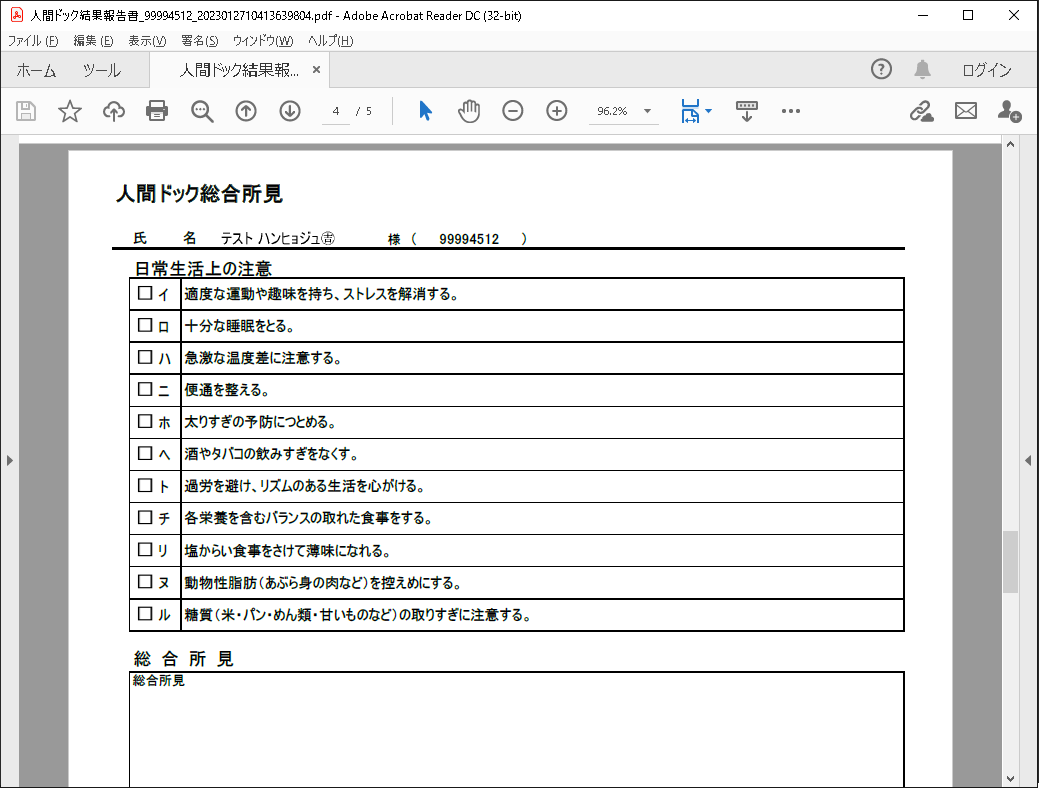Click the ログイン button
The width and height of the screenshot is (1039, 788).
[x=987, y=70]
